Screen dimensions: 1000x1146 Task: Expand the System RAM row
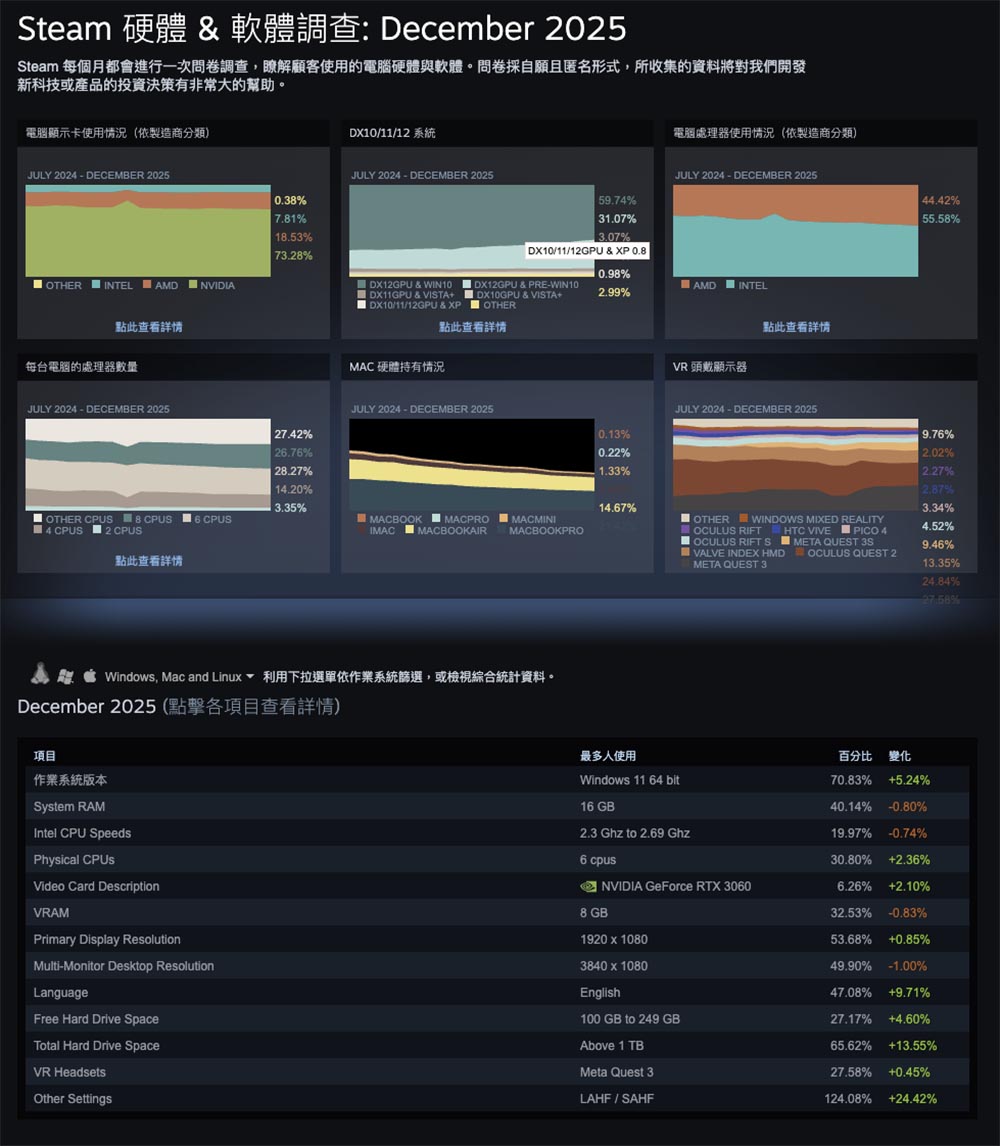pos(69,807)
